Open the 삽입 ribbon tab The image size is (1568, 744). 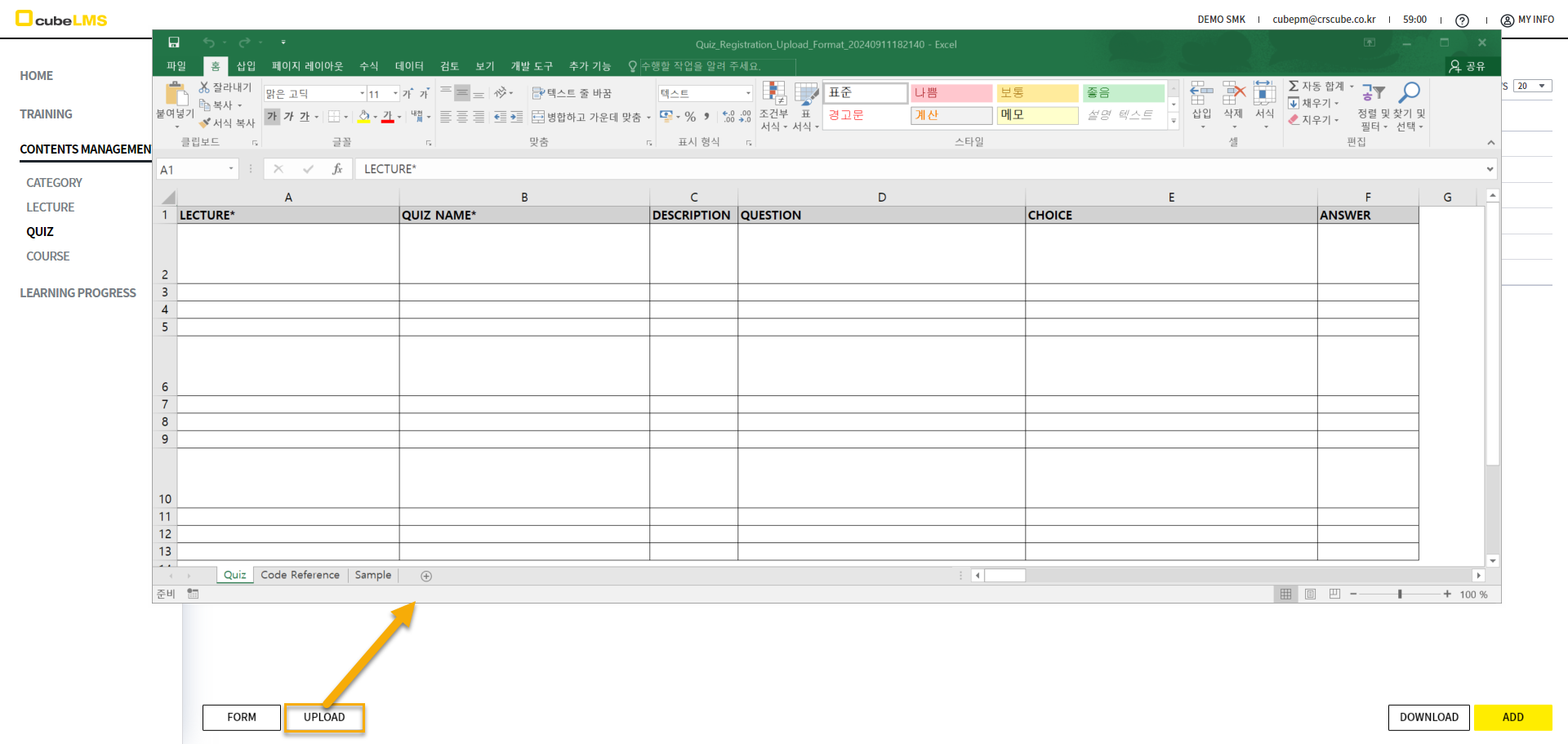pyautogui.click(x=246, y=66)
